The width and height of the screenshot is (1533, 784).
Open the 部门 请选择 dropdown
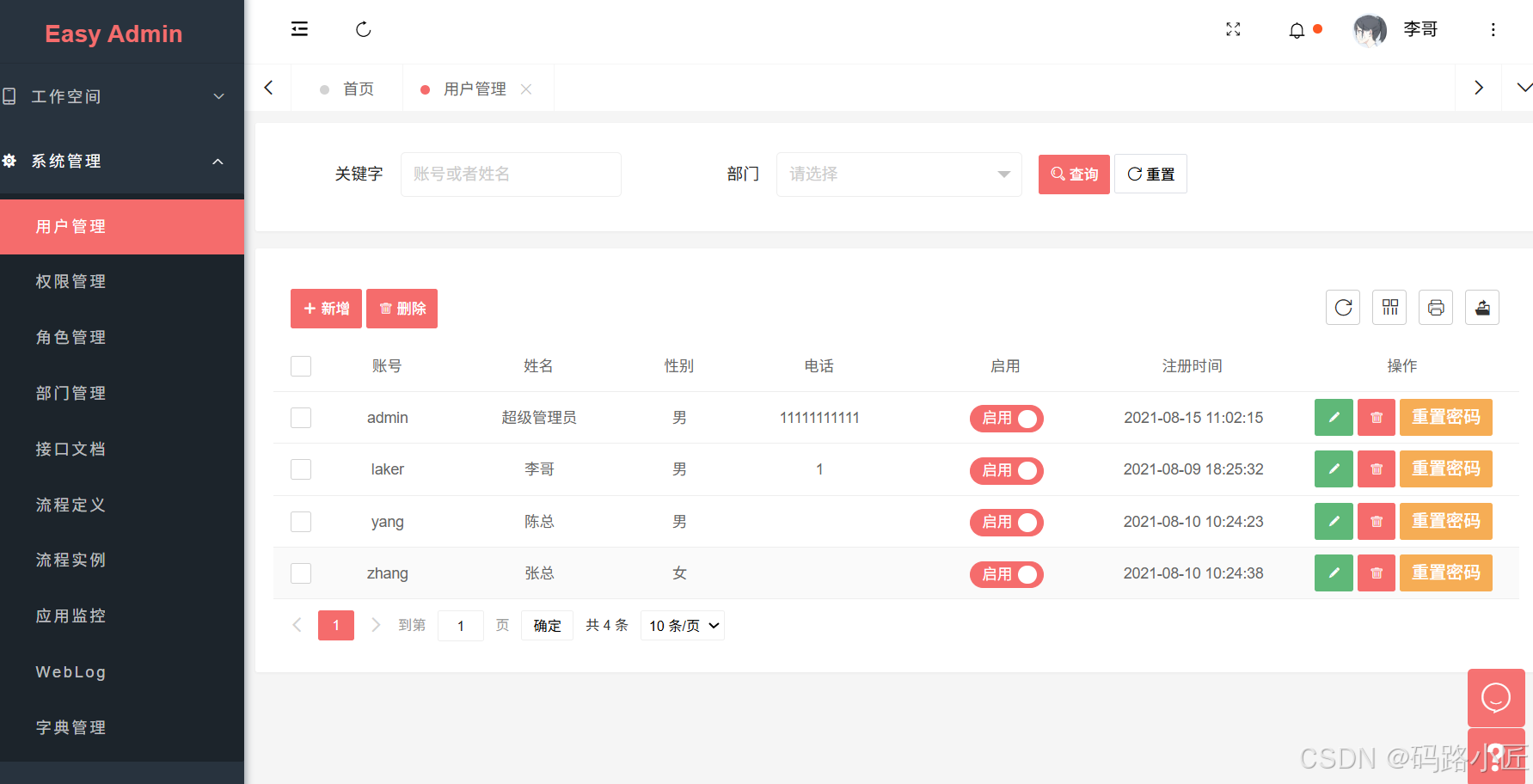coord(898,174)
